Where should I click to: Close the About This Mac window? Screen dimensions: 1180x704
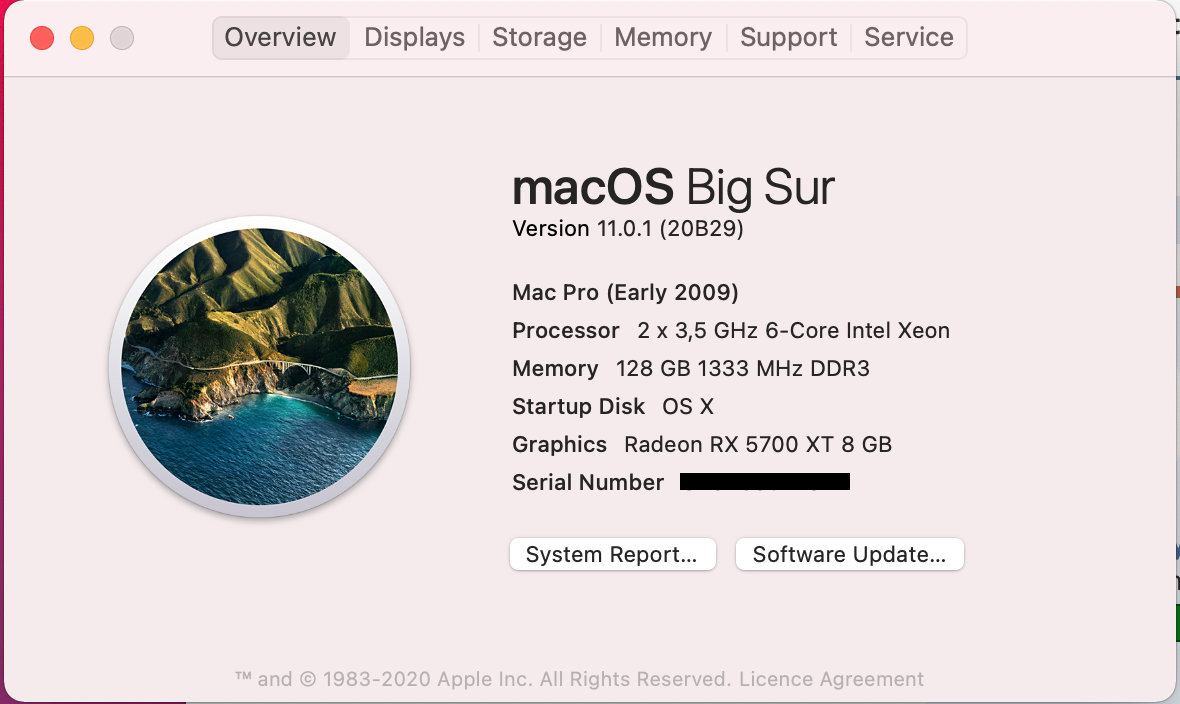tap(42, 38)
